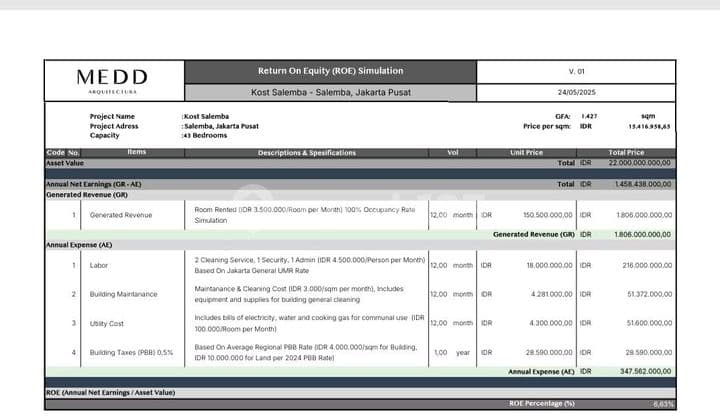Click the Kost Salemba - Salemba, Jakarta Pusat subtitle

[x=331, y=93]
